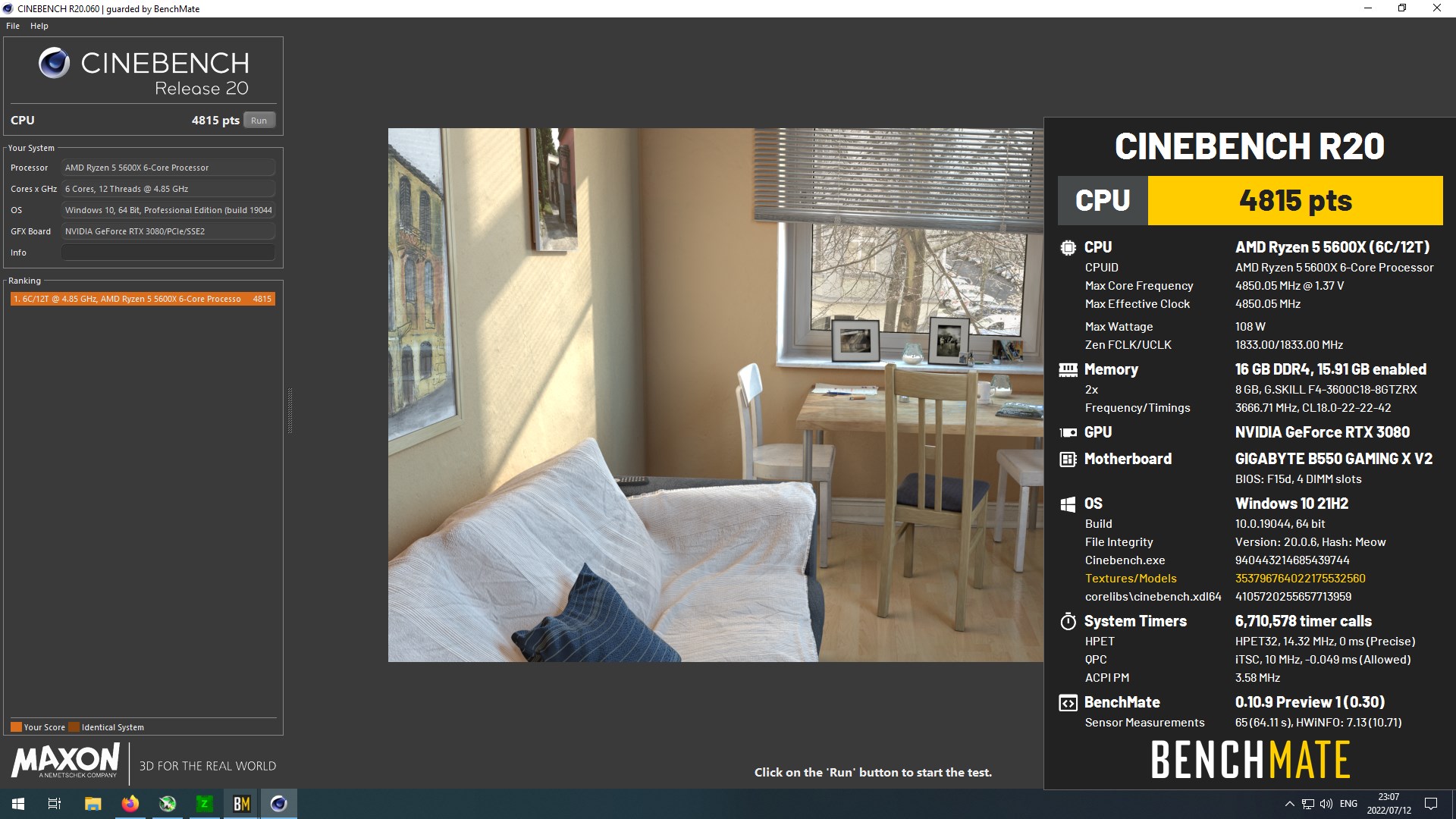The width and height of the screenshot is (1456, 819).
Task: Click the Max Core Frequency value
Action: pos(1289,286)
